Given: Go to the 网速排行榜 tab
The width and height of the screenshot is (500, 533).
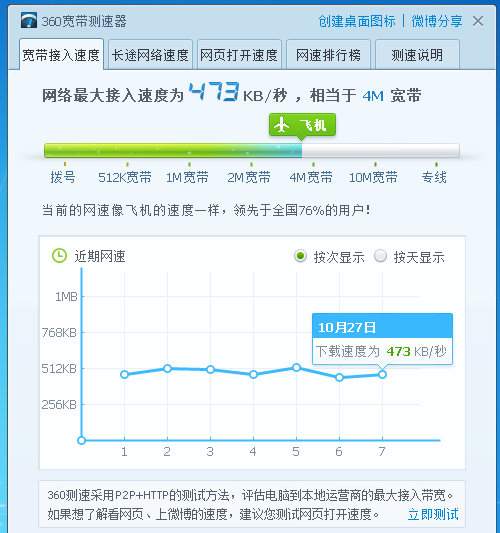Looking at the screenshot, I should coord(328,55).
